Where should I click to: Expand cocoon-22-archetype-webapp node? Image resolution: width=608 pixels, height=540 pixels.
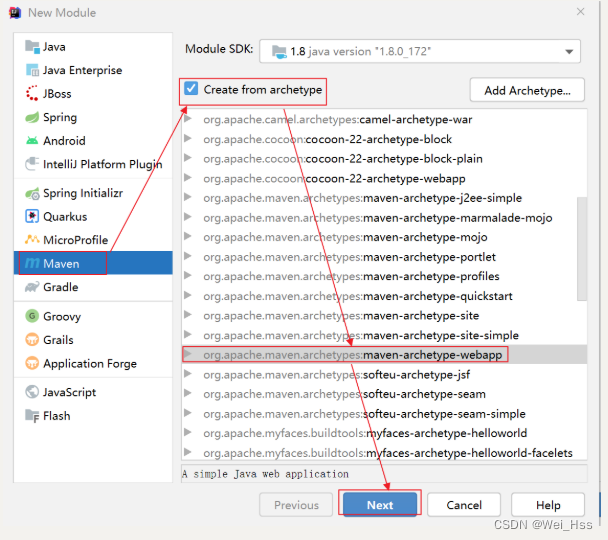coord(188,178)
